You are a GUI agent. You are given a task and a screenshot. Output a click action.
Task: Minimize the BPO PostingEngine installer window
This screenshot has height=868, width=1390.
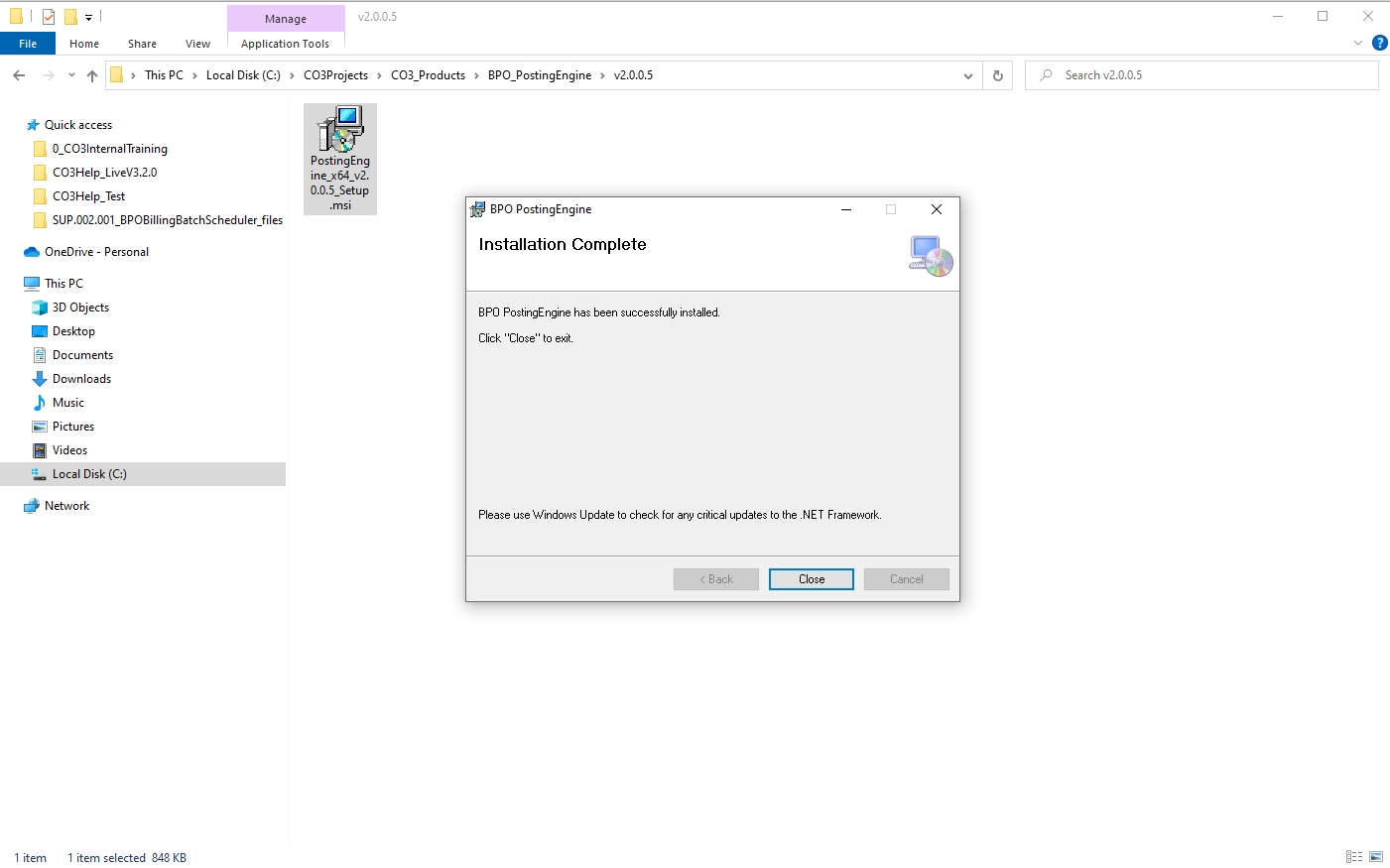pos(846,209)
